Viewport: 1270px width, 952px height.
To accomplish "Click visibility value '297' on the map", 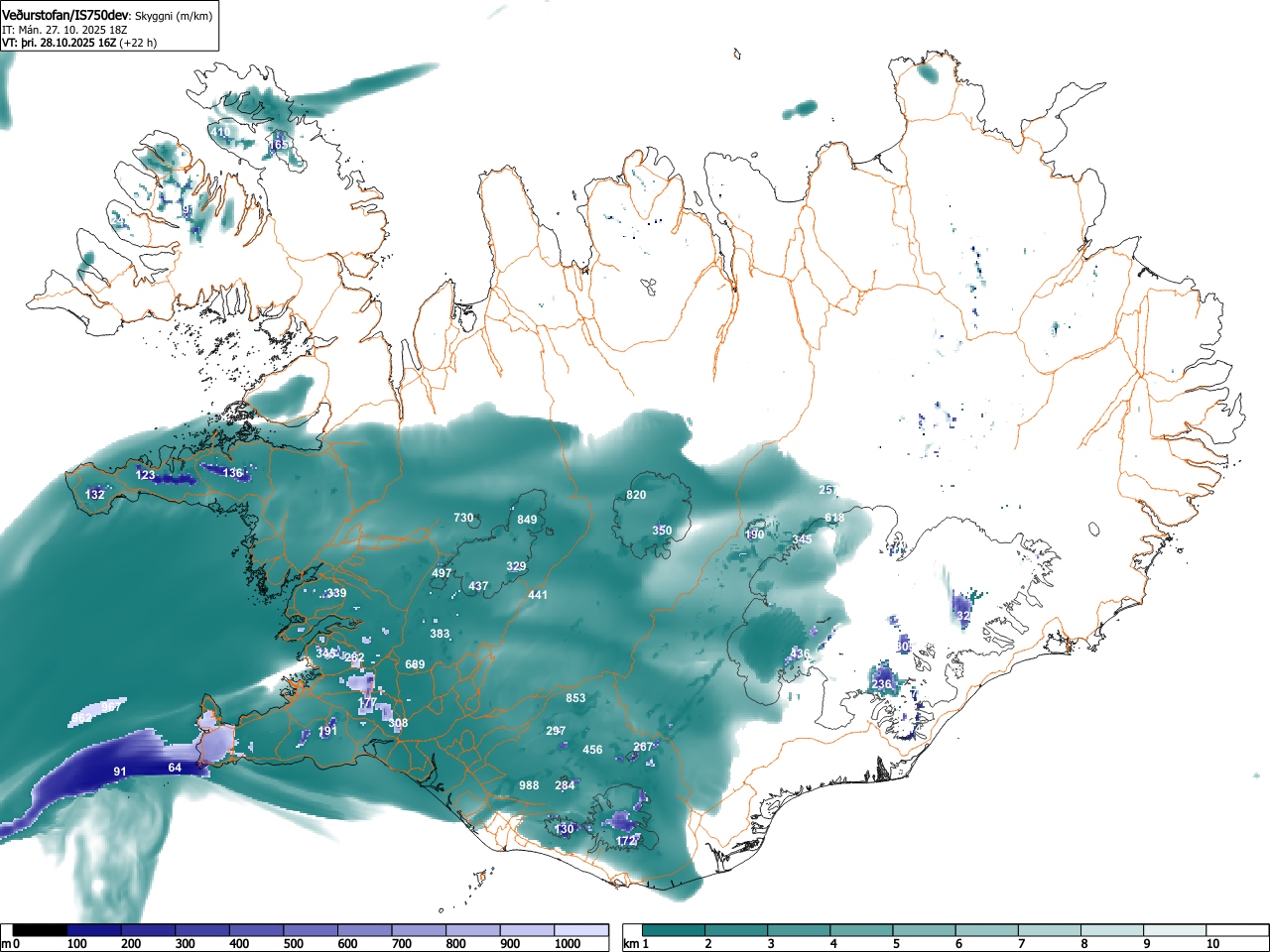I will [x=556, y=731].
